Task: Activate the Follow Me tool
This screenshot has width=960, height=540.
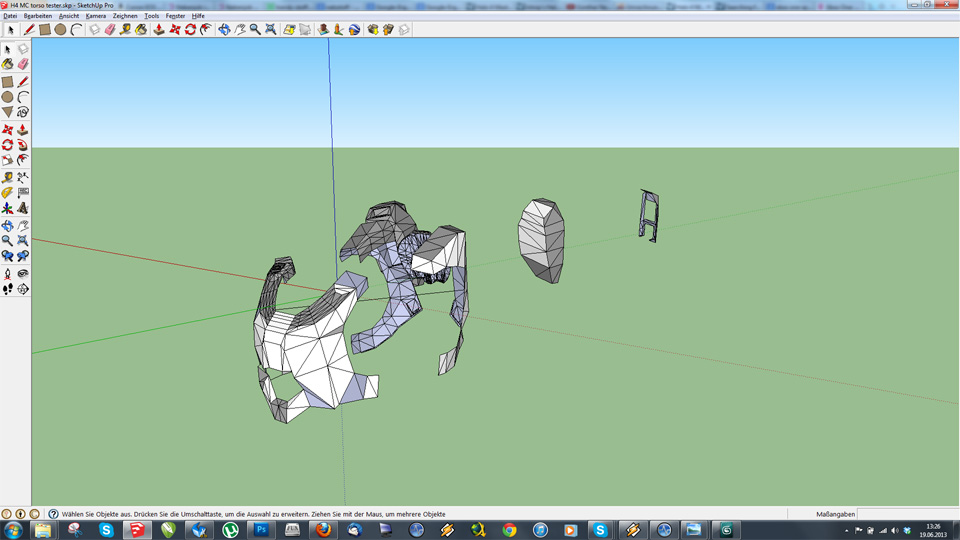Action: click(23, 145)
